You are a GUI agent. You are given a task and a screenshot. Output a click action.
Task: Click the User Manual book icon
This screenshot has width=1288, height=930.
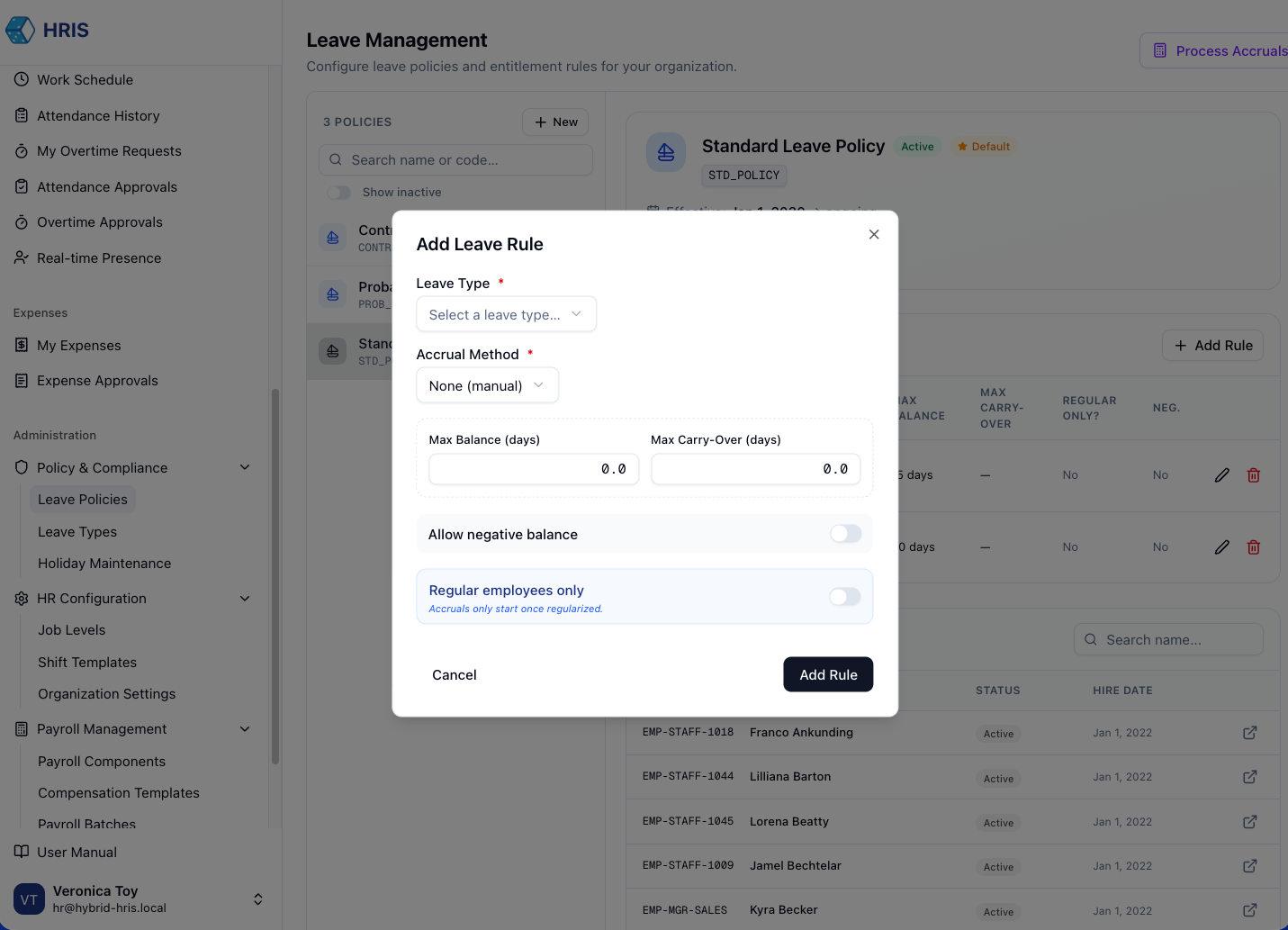[22, 852]
